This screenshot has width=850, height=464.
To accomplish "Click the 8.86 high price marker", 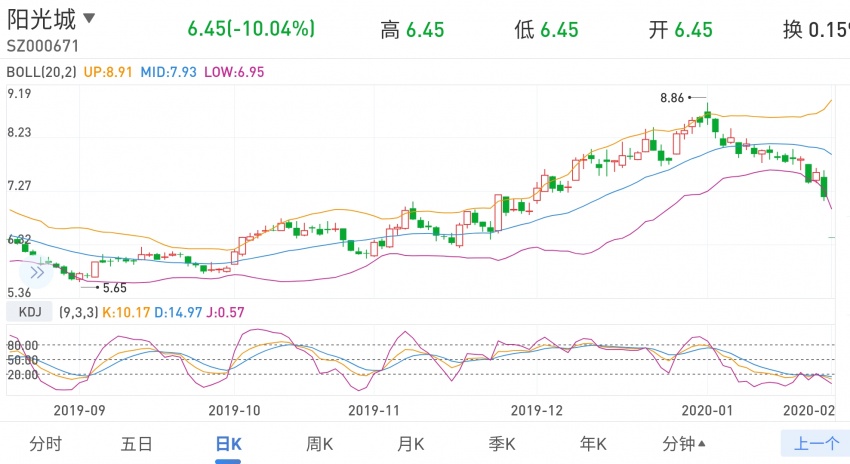I will (672, 98).
